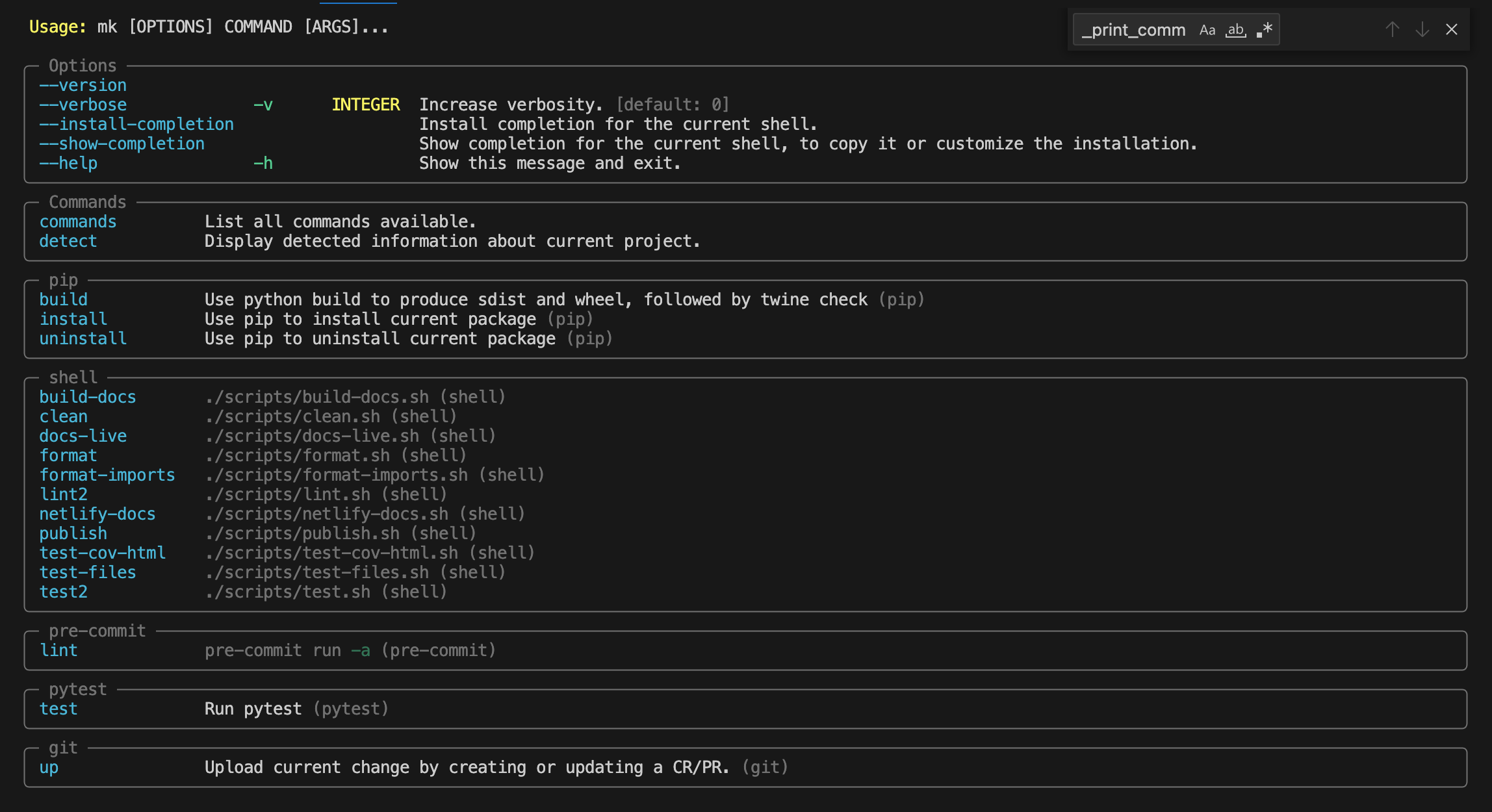Go to next match arrow

[1422, 30]
